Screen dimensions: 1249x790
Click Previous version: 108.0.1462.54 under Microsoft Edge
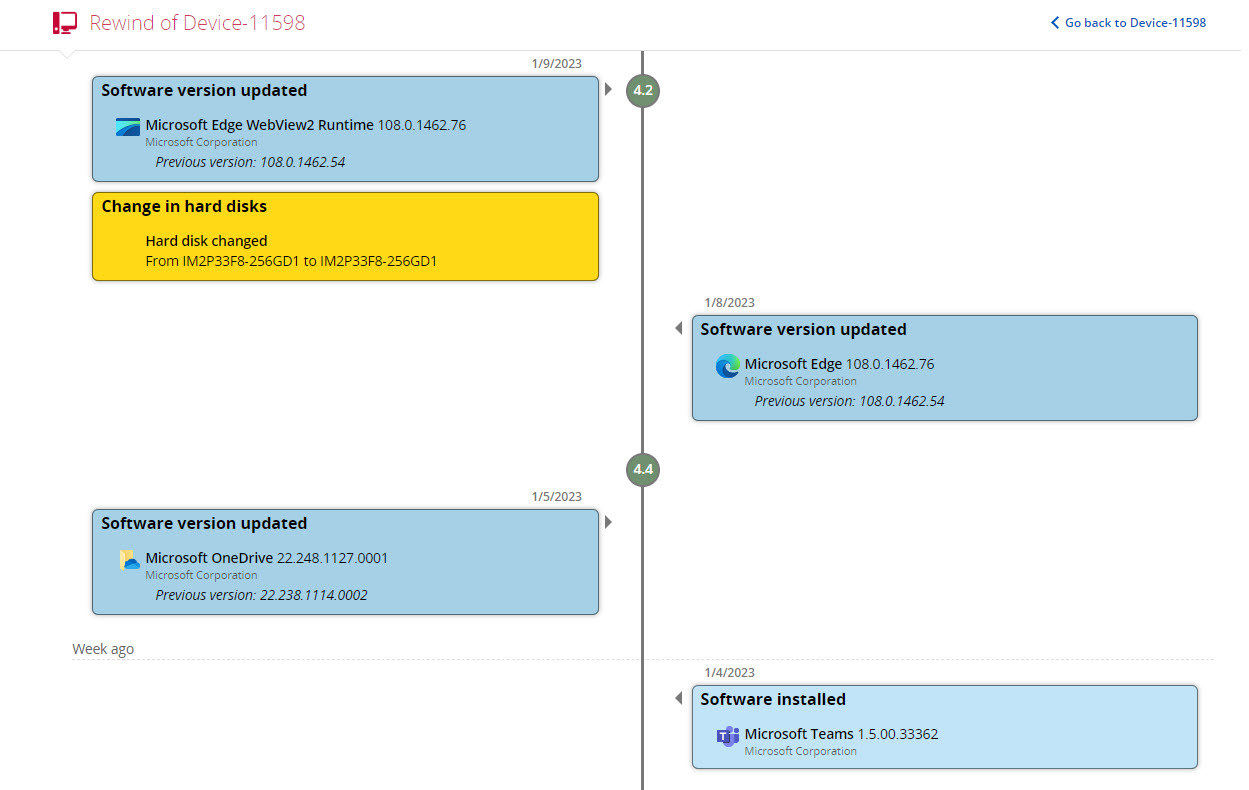pyautogui.click(x=850, y=401)
